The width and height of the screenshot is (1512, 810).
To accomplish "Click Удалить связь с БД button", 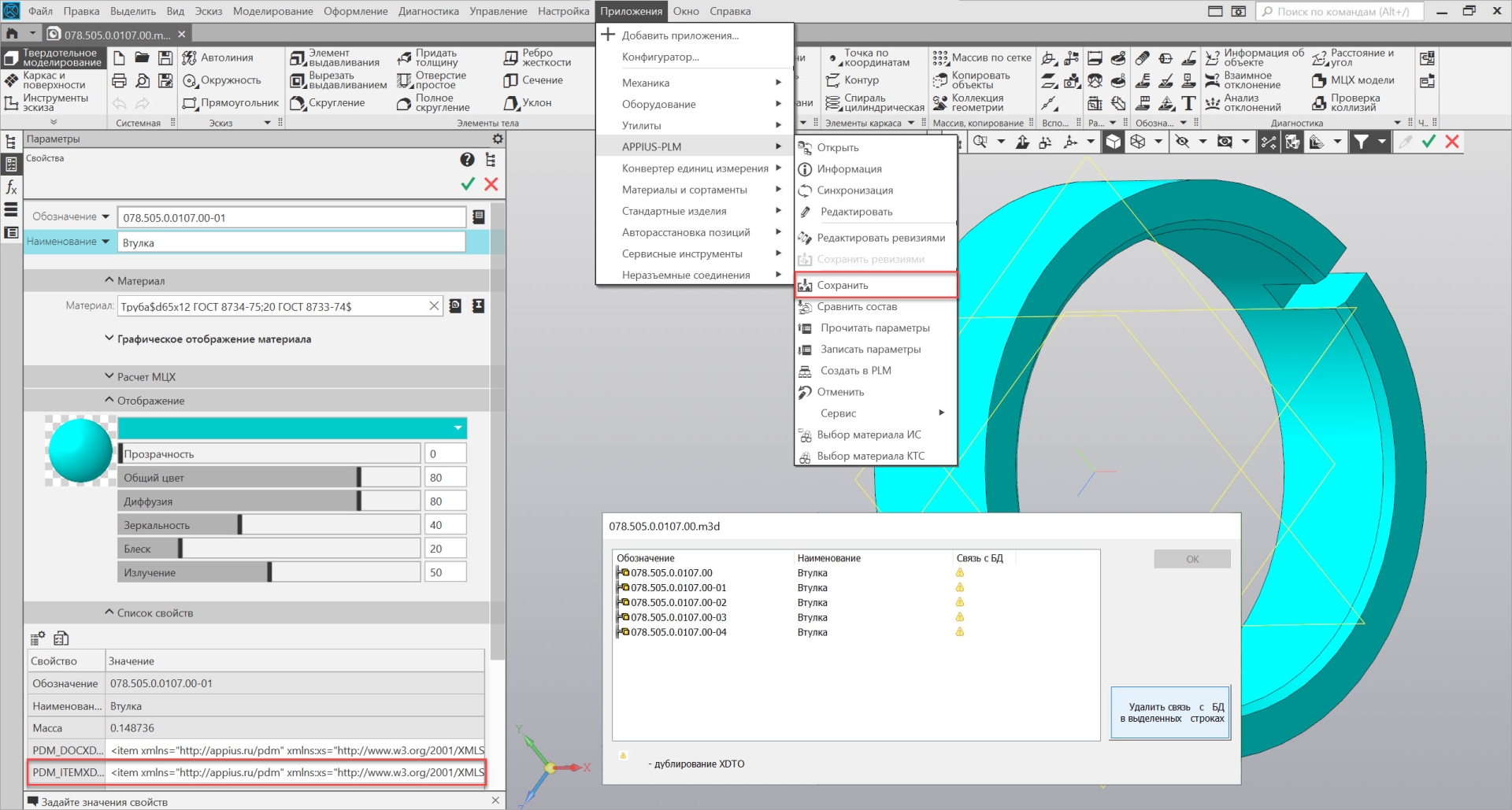I will tap(1170, 712).
